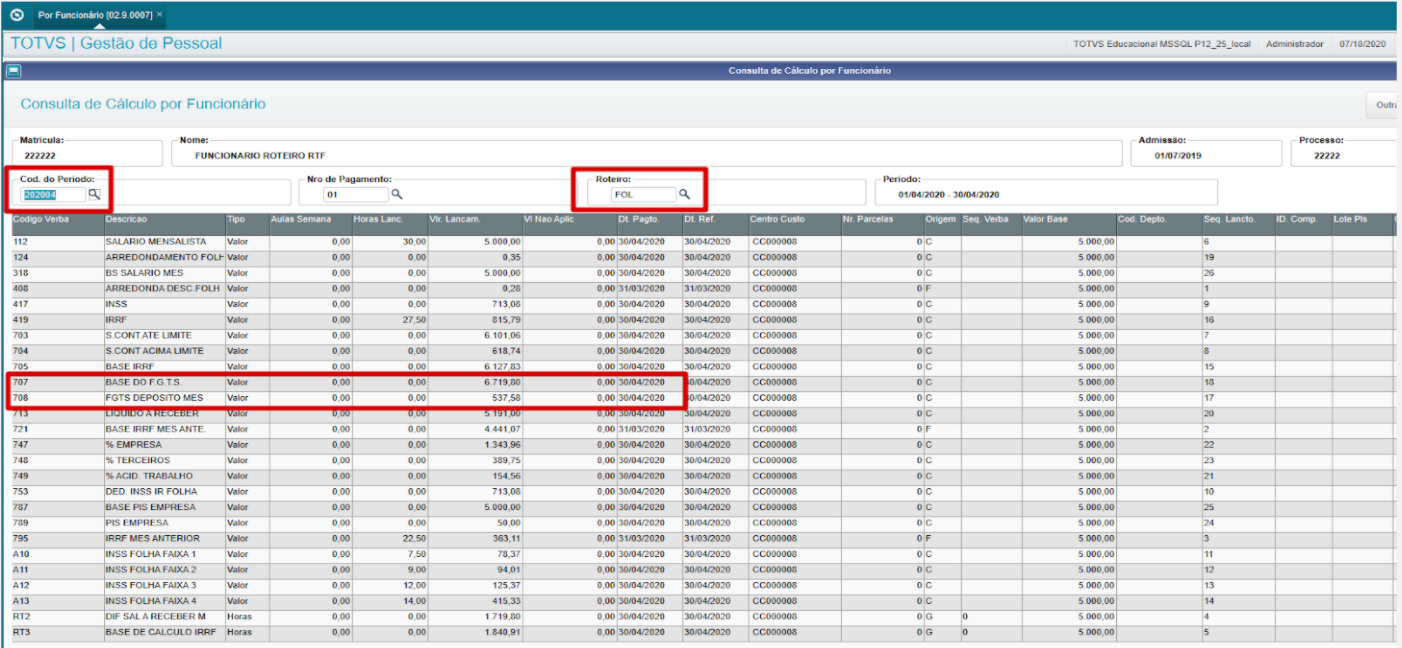Click the window icon beside Consulta de Cálculo title

point(14,71)
